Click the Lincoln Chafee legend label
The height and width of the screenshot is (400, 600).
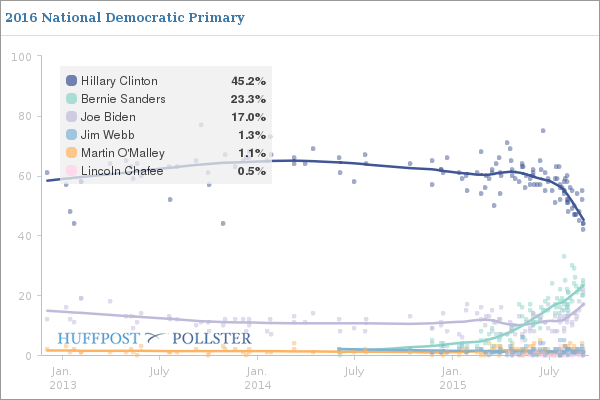119,171
